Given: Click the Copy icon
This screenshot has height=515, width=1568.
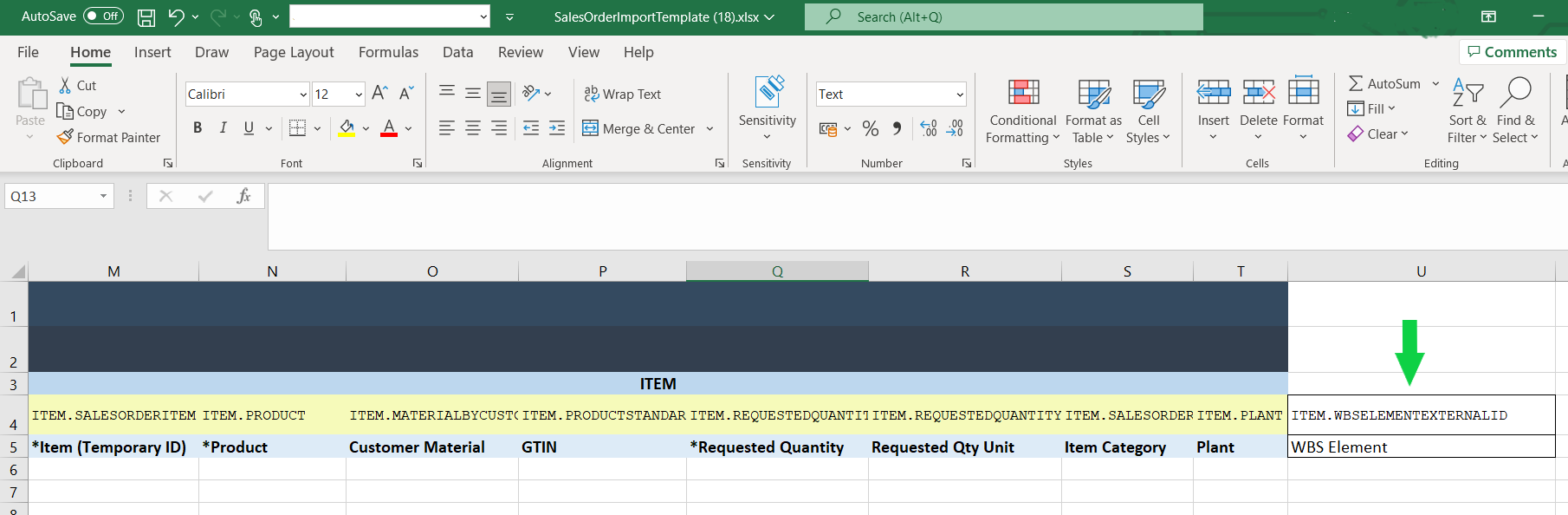Looking at the screenshot, I should (64, 111).
